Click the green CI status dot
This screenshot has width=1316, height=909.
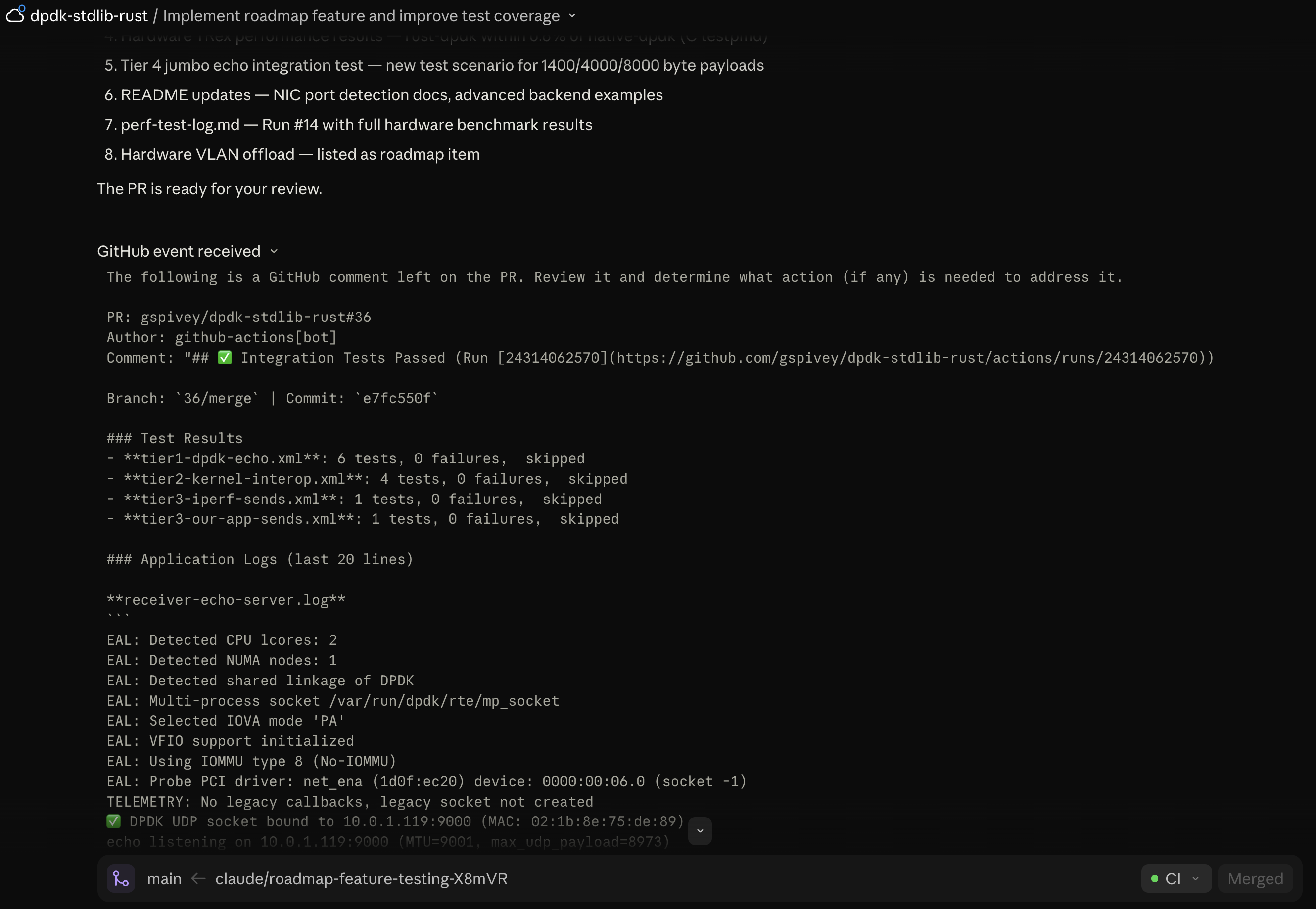click(x=1155, y=878)
